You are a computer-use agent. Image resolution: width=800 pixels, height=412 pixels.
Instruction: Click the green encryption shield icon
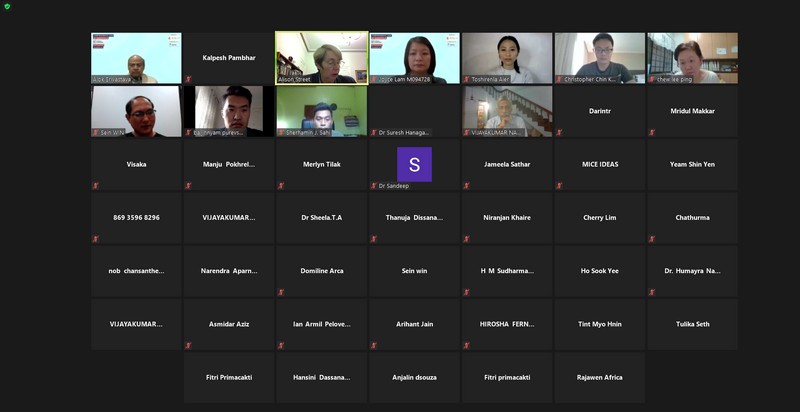pos(7,6)
